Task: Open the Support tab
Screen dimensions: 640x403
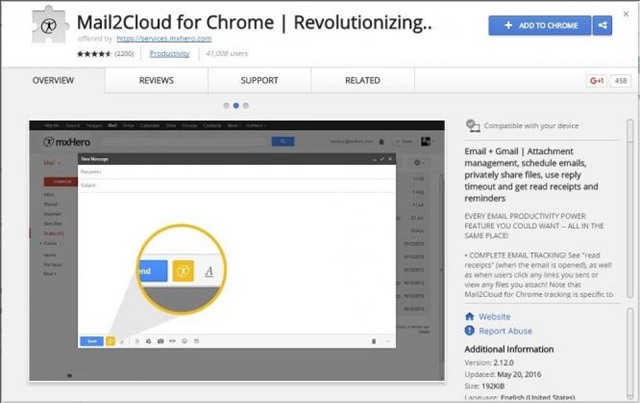Action: click(x=259, y=80)
